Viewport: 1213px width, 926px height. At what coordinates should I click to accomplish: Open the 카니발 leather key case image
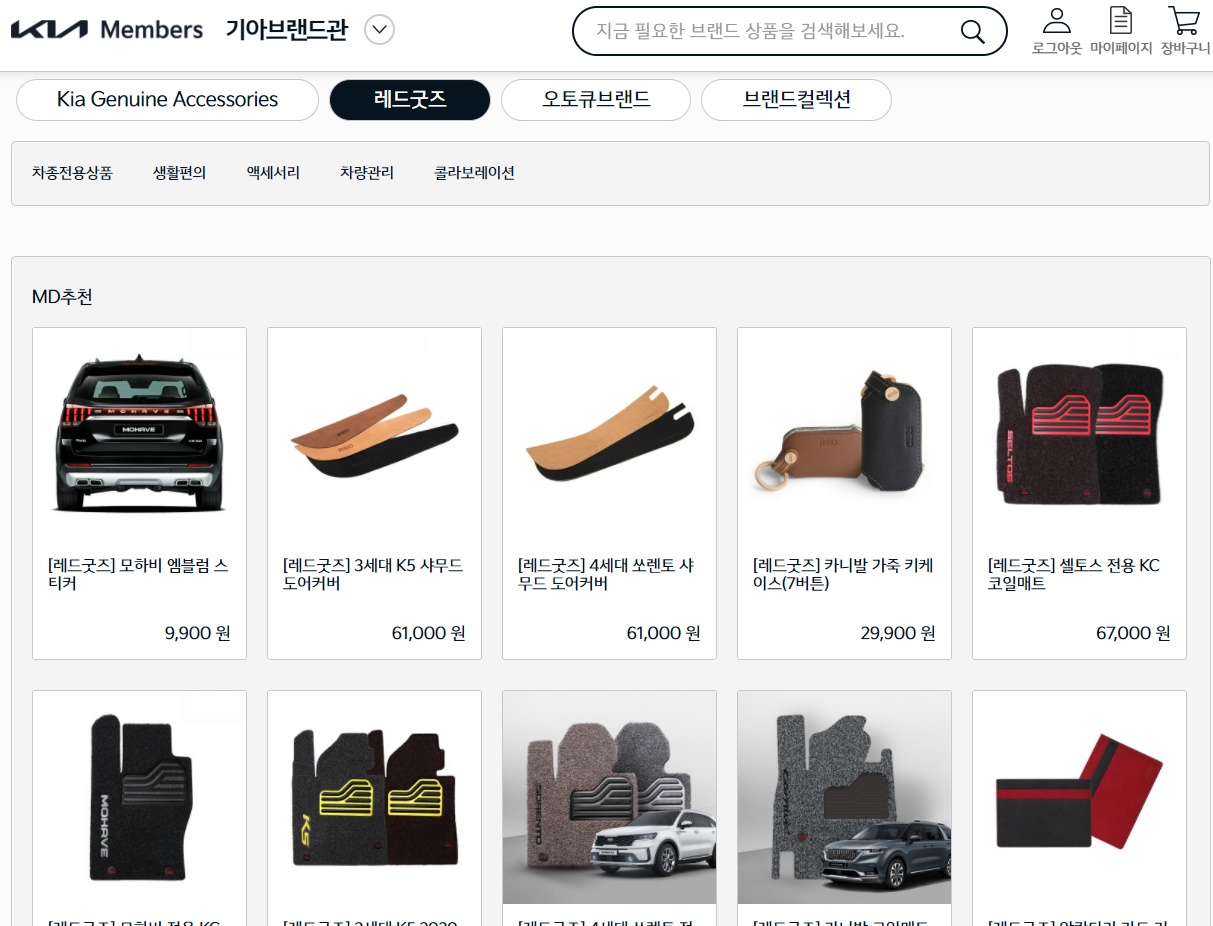coord(844,434)
